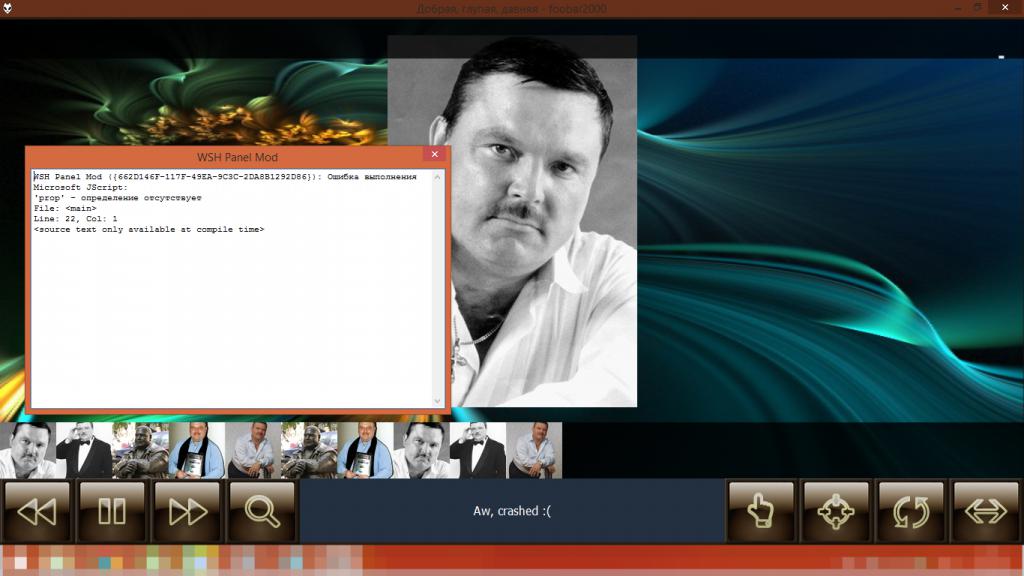
Task: Open search with the magnifying glass icon
Action: 262,511
